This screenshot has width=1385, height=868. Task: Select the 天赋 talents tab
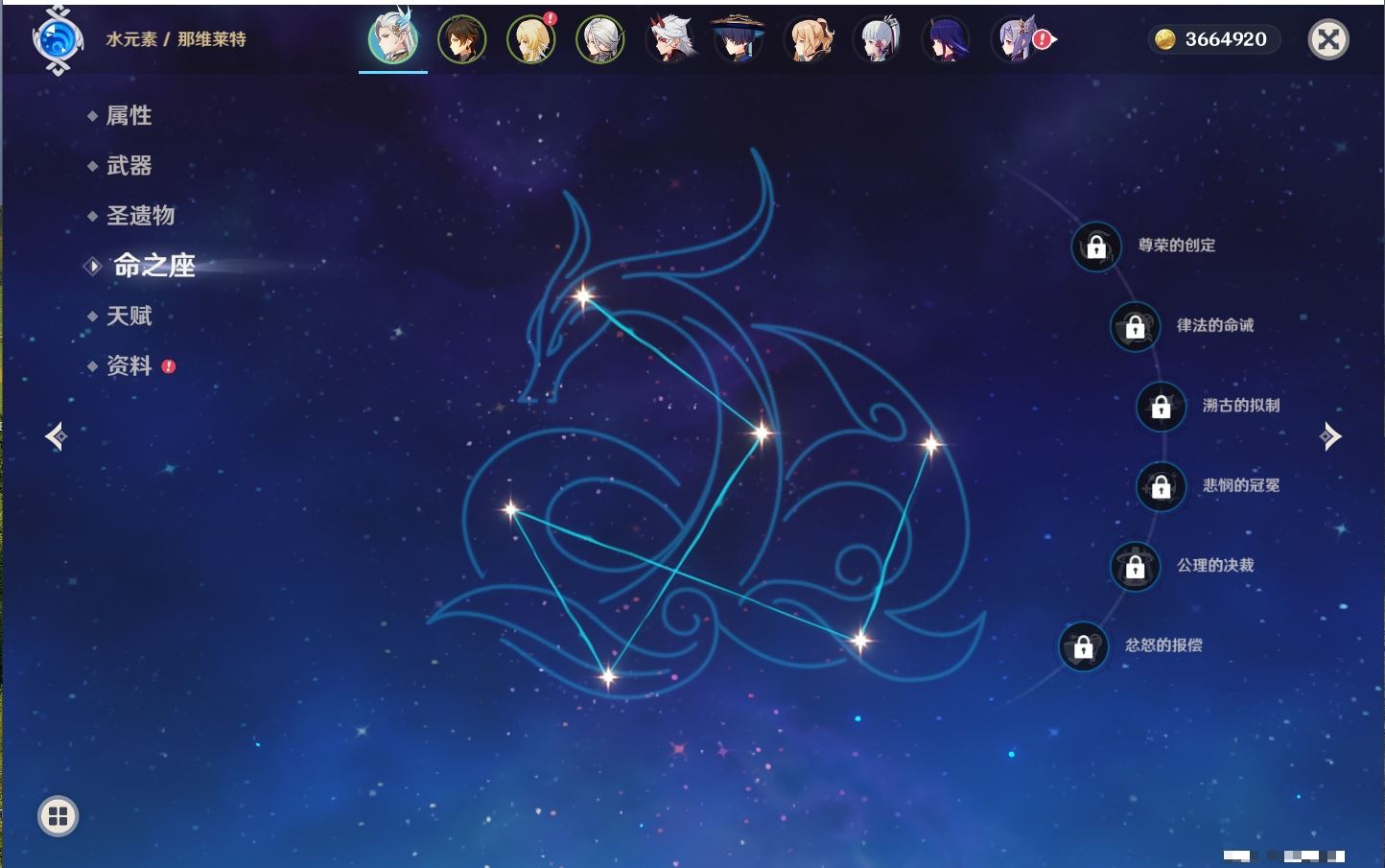click(129, 316)
